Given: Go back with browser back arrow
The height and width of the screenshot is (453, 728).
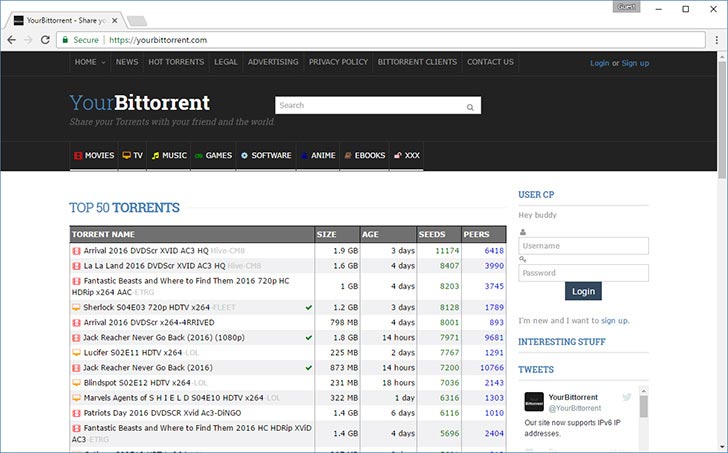Looking at the screenshot, I should pyautogui.click(x=12, y=40).
